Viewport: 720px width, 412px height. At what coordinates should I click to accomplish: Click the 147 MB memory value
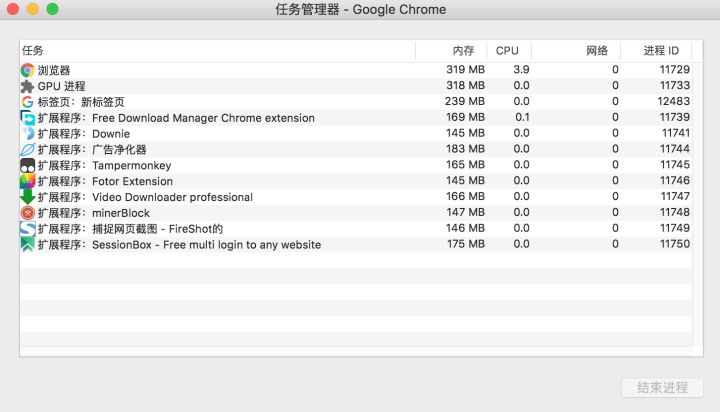(x=465, y=212)
